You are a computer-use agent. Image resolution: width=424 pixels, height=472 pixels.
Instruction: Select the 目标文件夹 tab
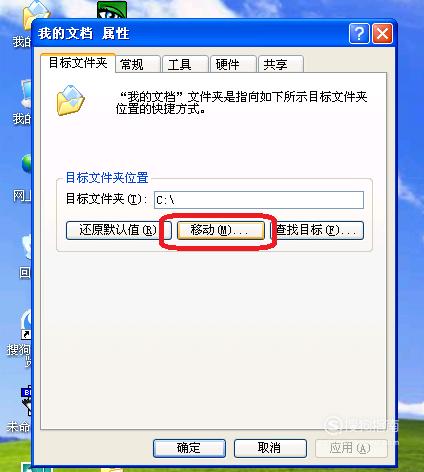pos(78,63)
